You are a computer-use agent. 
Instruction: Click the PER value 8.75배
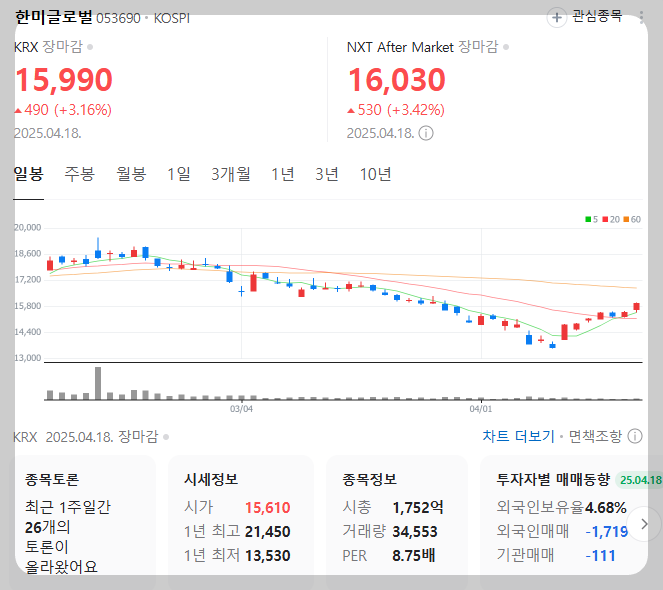click(414, 556)
